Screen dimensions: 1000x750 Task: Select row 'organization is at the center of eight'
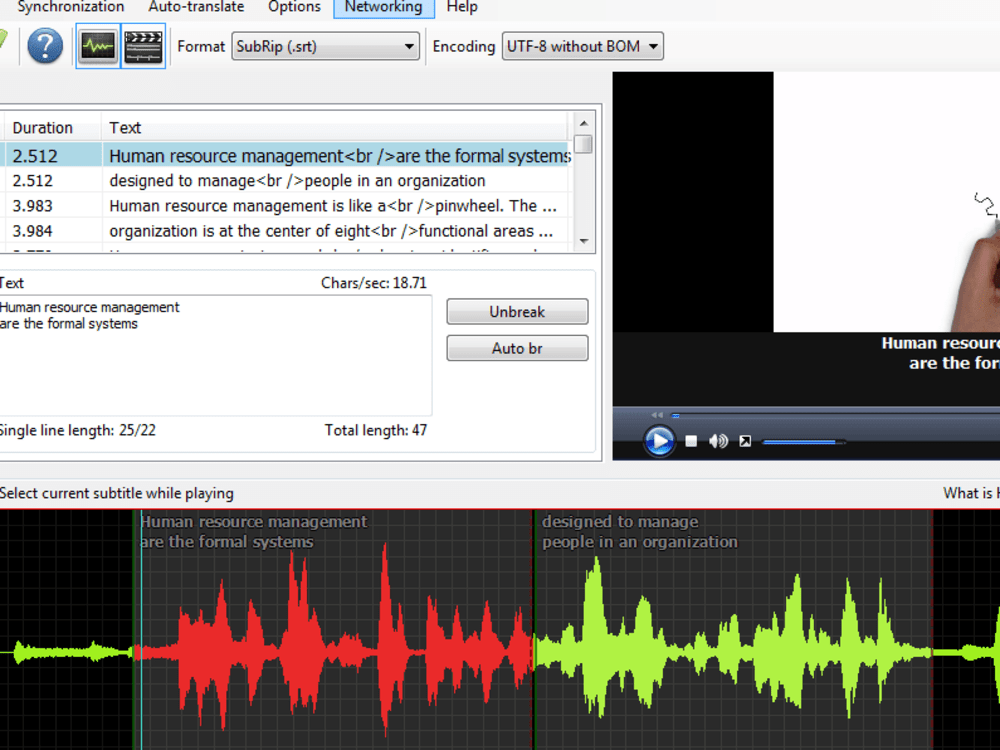[284, 231]
